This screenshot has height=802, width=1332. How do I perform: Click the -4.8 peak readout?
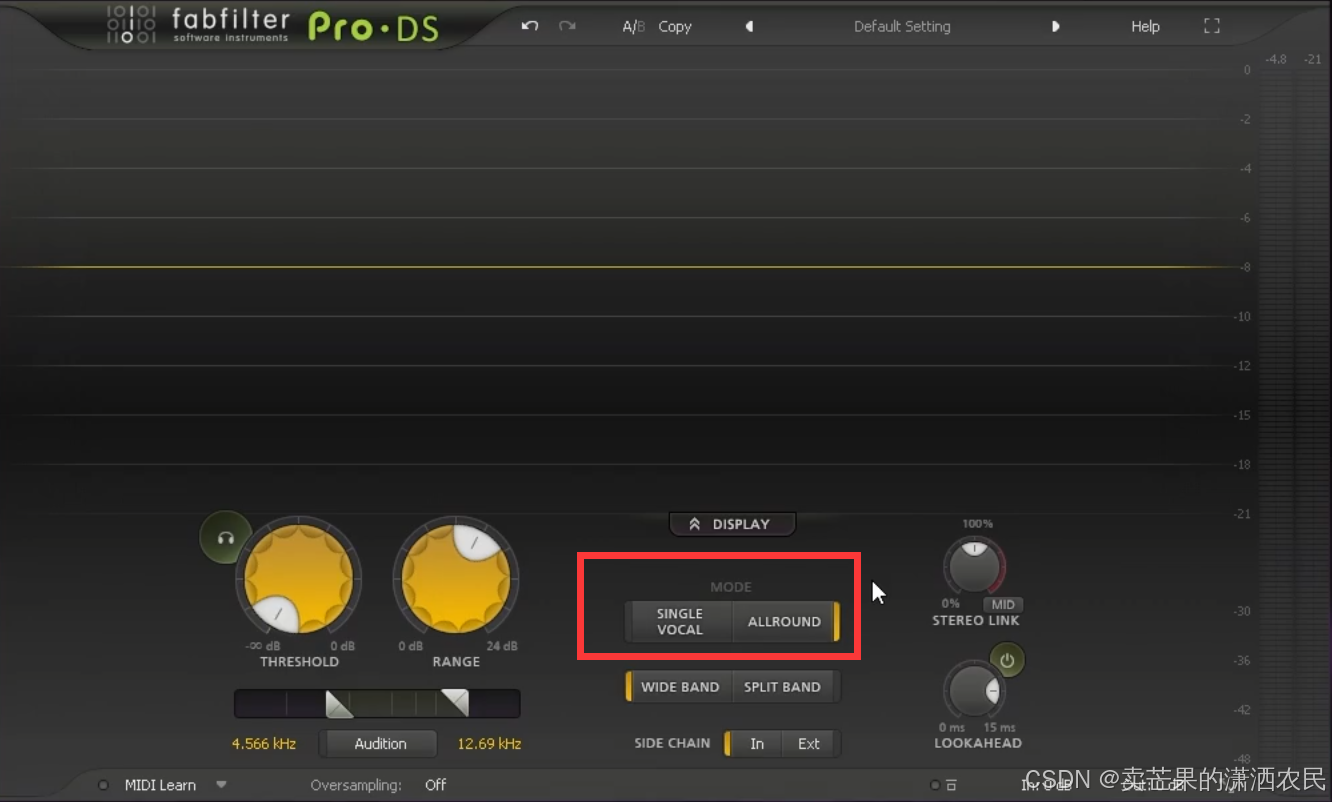[1276, 60]
